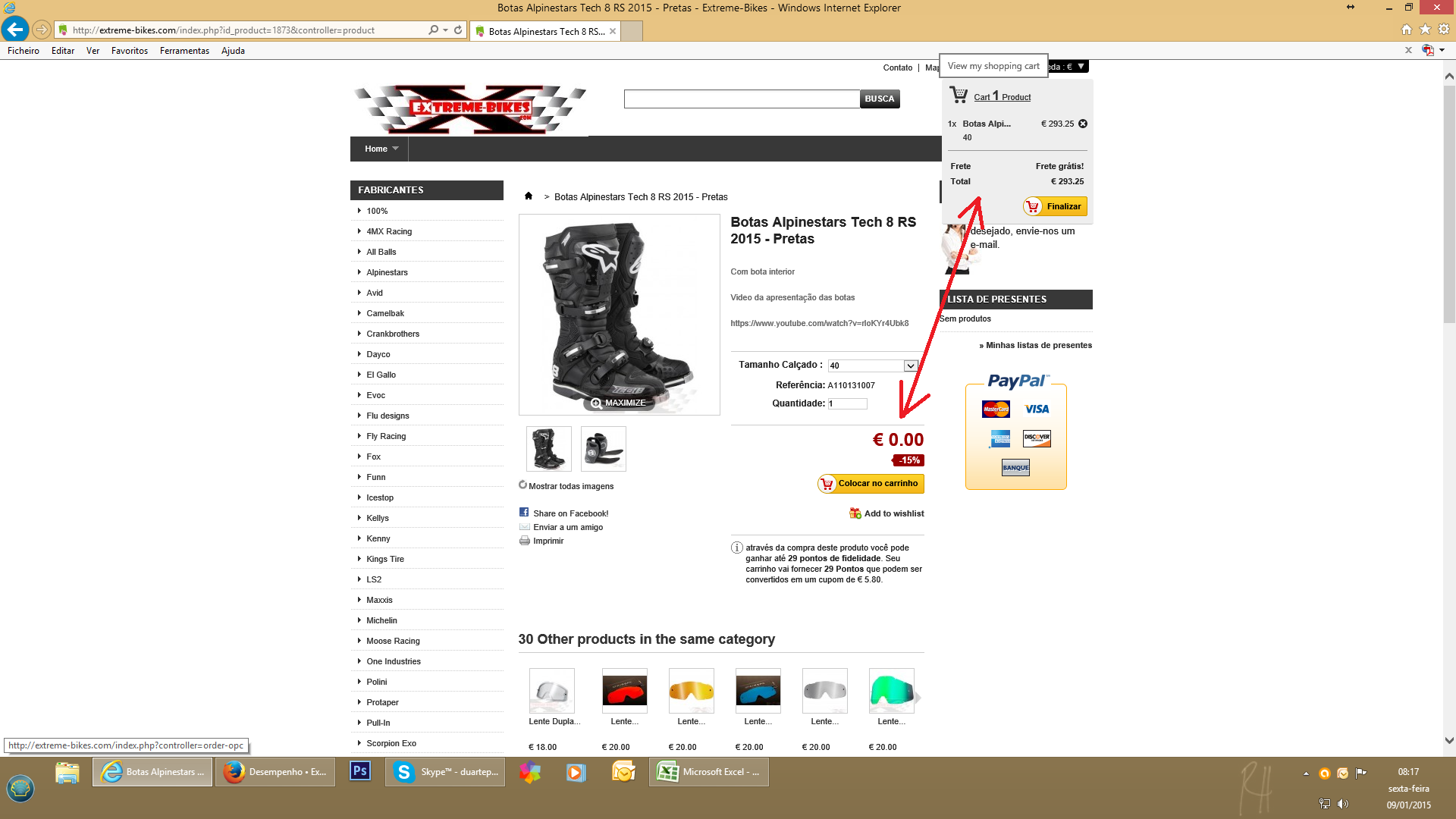Open Fox manufacturer link
Image resolution: width=1456 pixels, height=819 pixels.
(373, 457)
